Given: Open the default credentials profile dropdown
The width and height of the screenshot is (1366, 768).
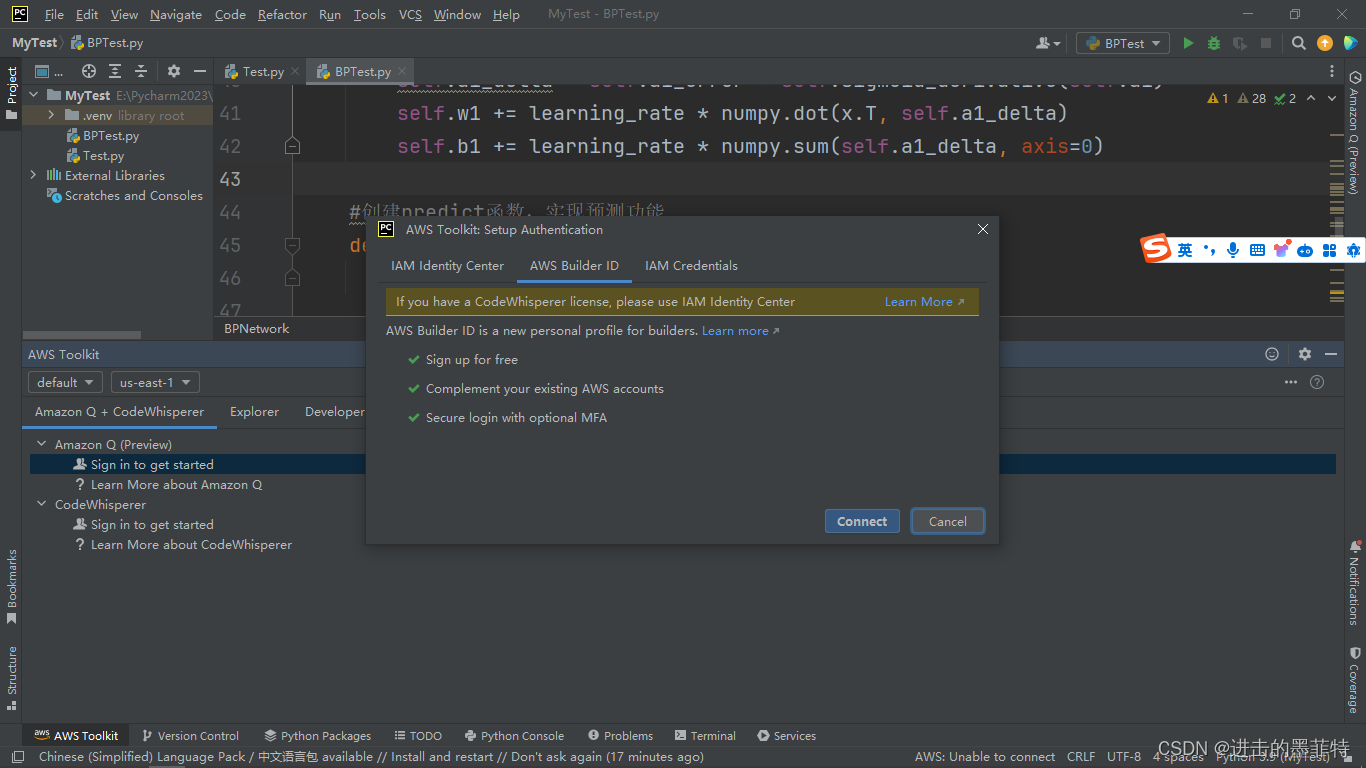Looking at the screenshot, I should click(65, 382).
